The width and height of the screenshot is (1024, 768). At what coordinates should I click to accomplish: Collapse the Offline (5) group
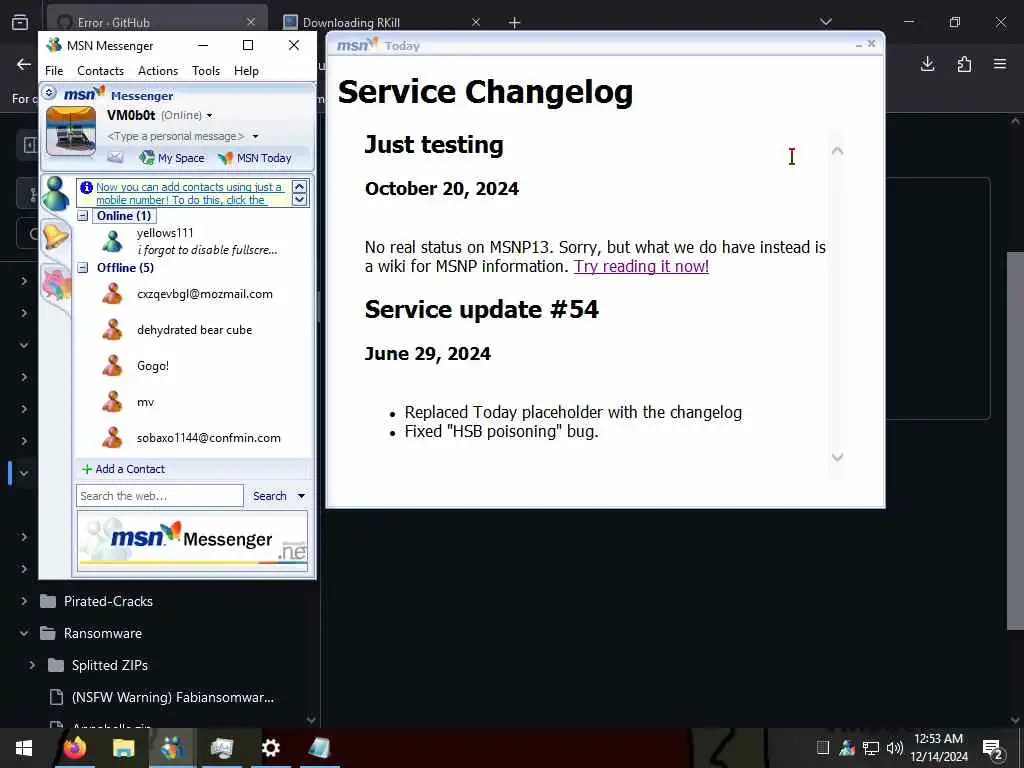(x=83, y=267)
